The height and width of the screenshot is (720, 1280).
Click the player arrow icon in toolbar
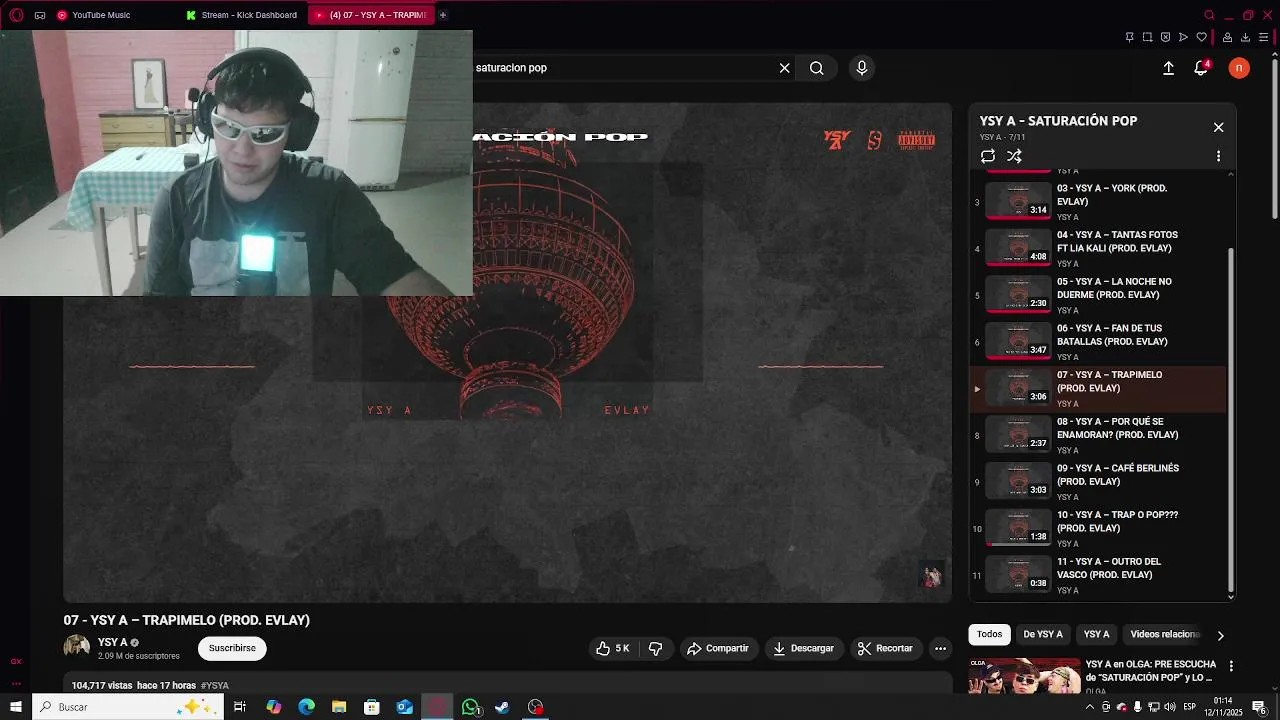click(x=1184, y=37)
